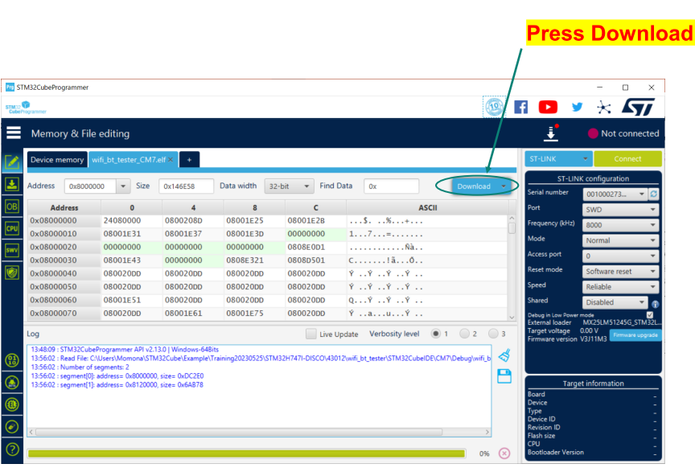Viewport: 695px width, 467px height.
Task: Click the Size input field
Action: [185, 186]
